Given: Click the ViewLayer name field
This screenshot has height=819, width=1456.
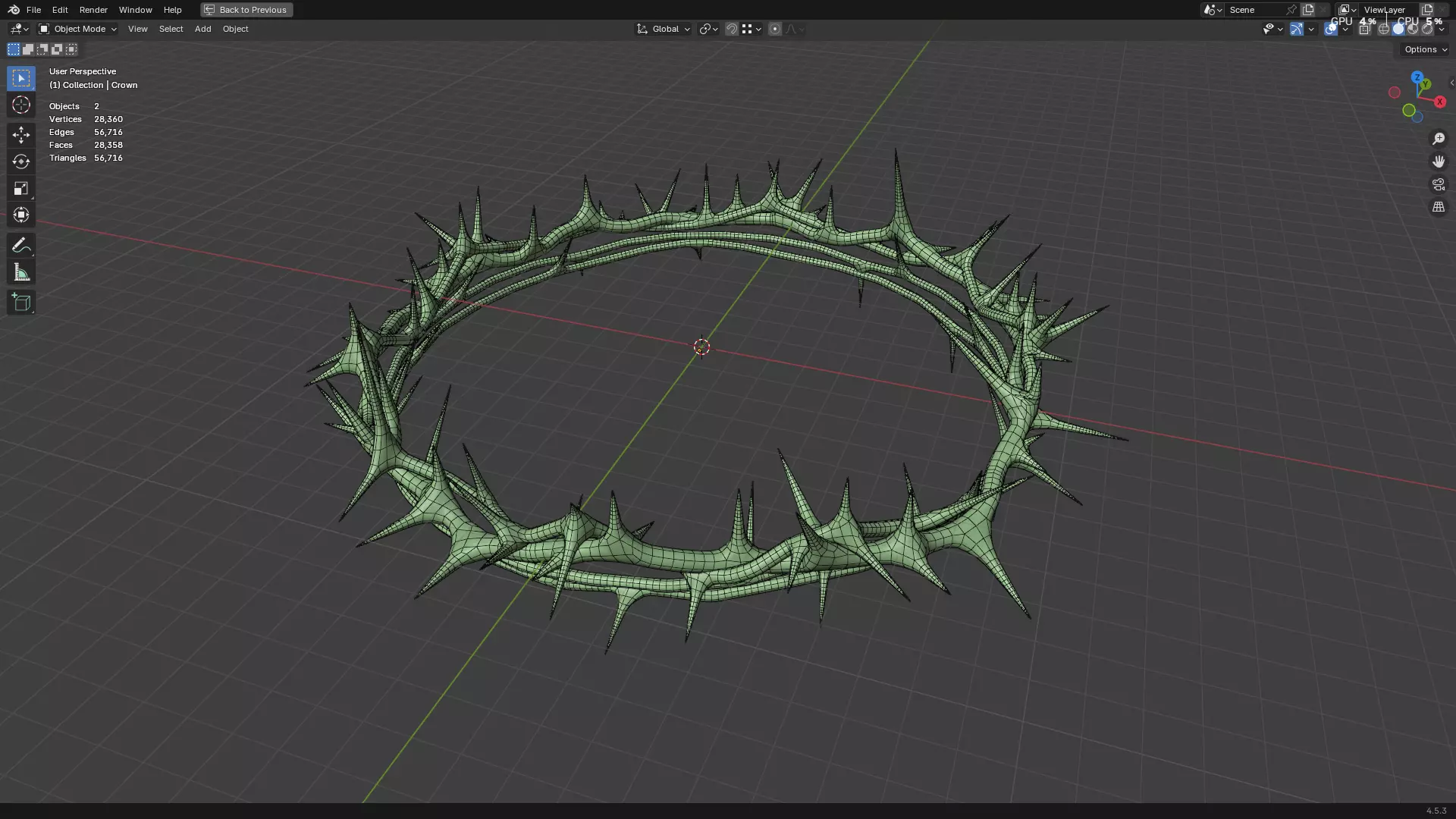Looking at the screenshot, I should (1387, 10).
